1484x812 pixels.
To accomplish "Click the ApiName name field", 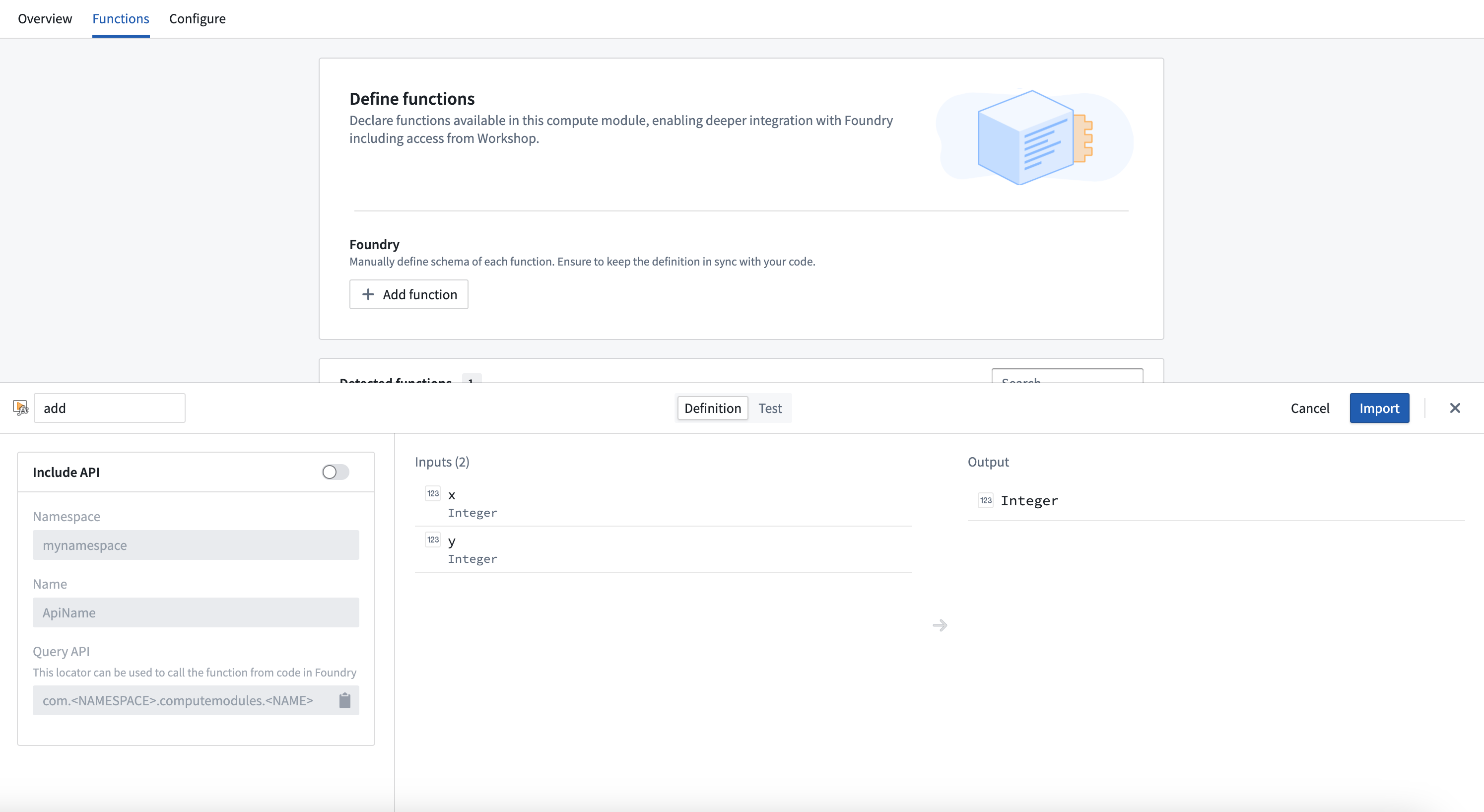I will click(x=196, y=612).
